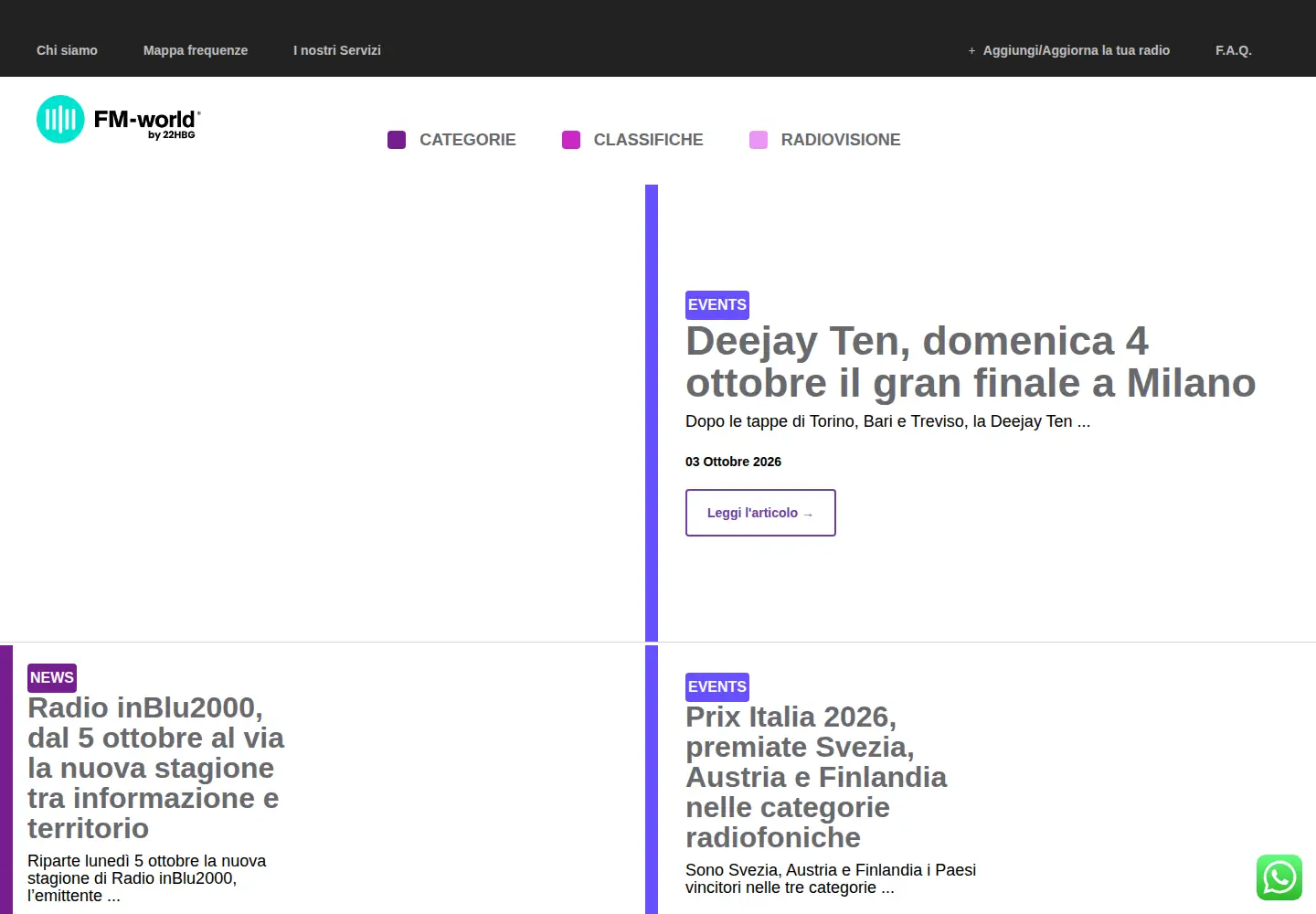Open the RADIOVISIONE menu
1316x914 pixels.
(x=841, y=140)
